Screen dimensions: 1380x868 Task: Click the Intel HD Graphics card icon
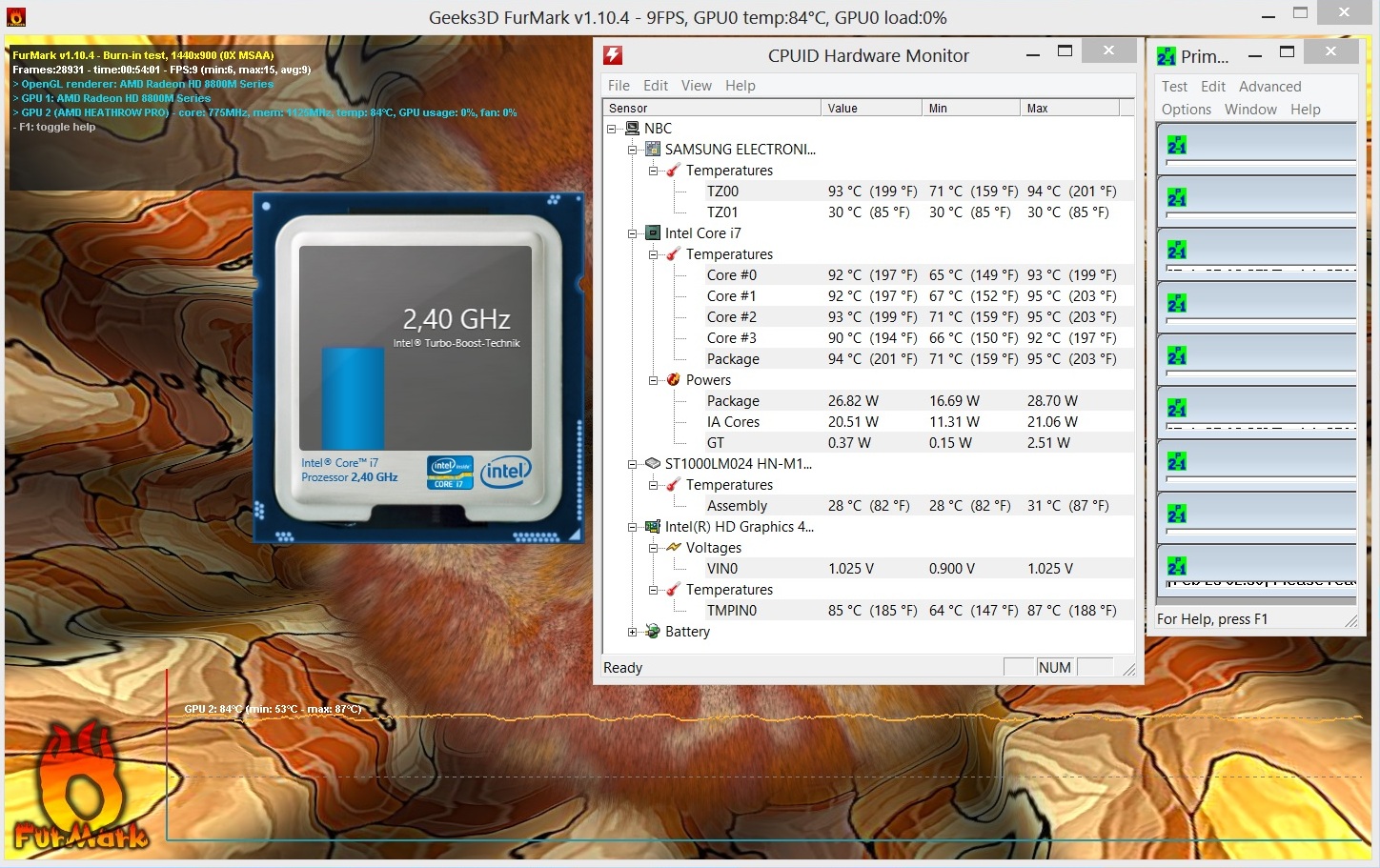(x=653, y=526)
